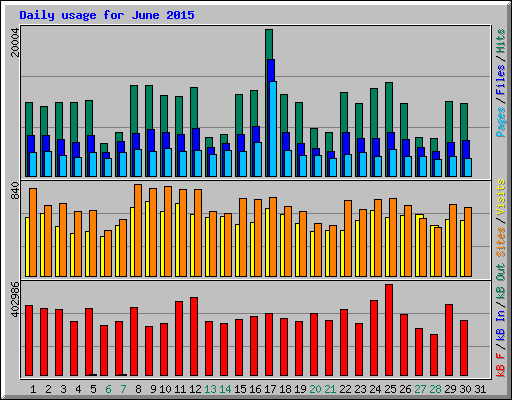Click the Pages legend label
The height and width of the screenshot is (400, 512).
click(x=501, y=122)
